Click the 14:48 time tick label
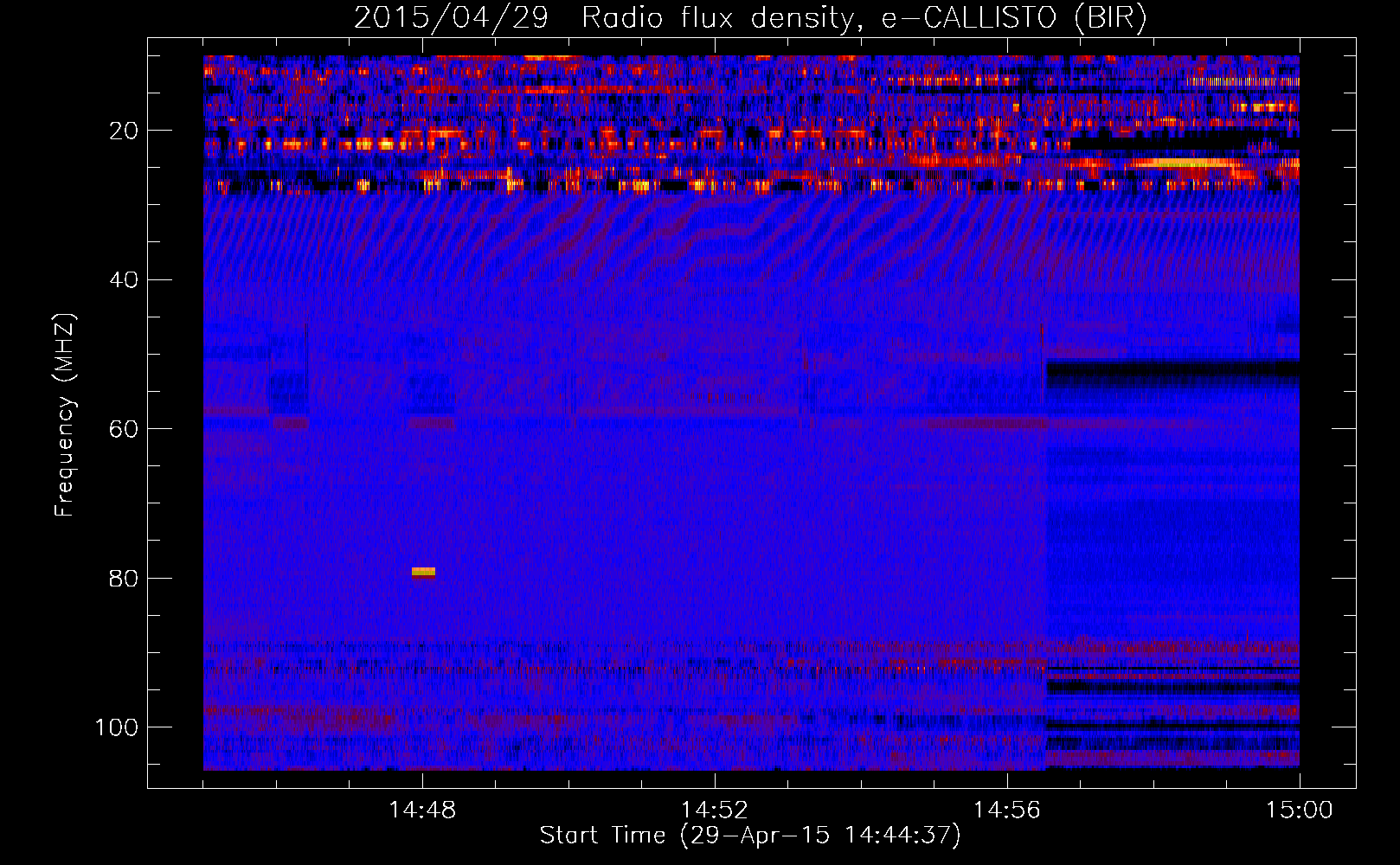This screenshot has height=865, width=1400. [x=422, y=810]
